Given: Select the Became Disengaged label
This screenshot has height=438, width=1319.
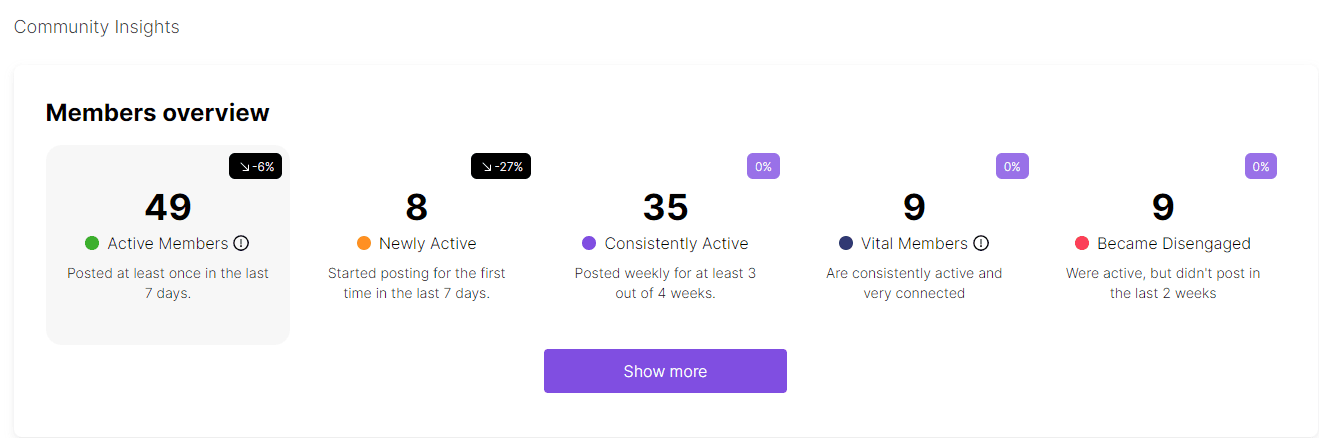Looking at the screenshot, I should 1174,243.
